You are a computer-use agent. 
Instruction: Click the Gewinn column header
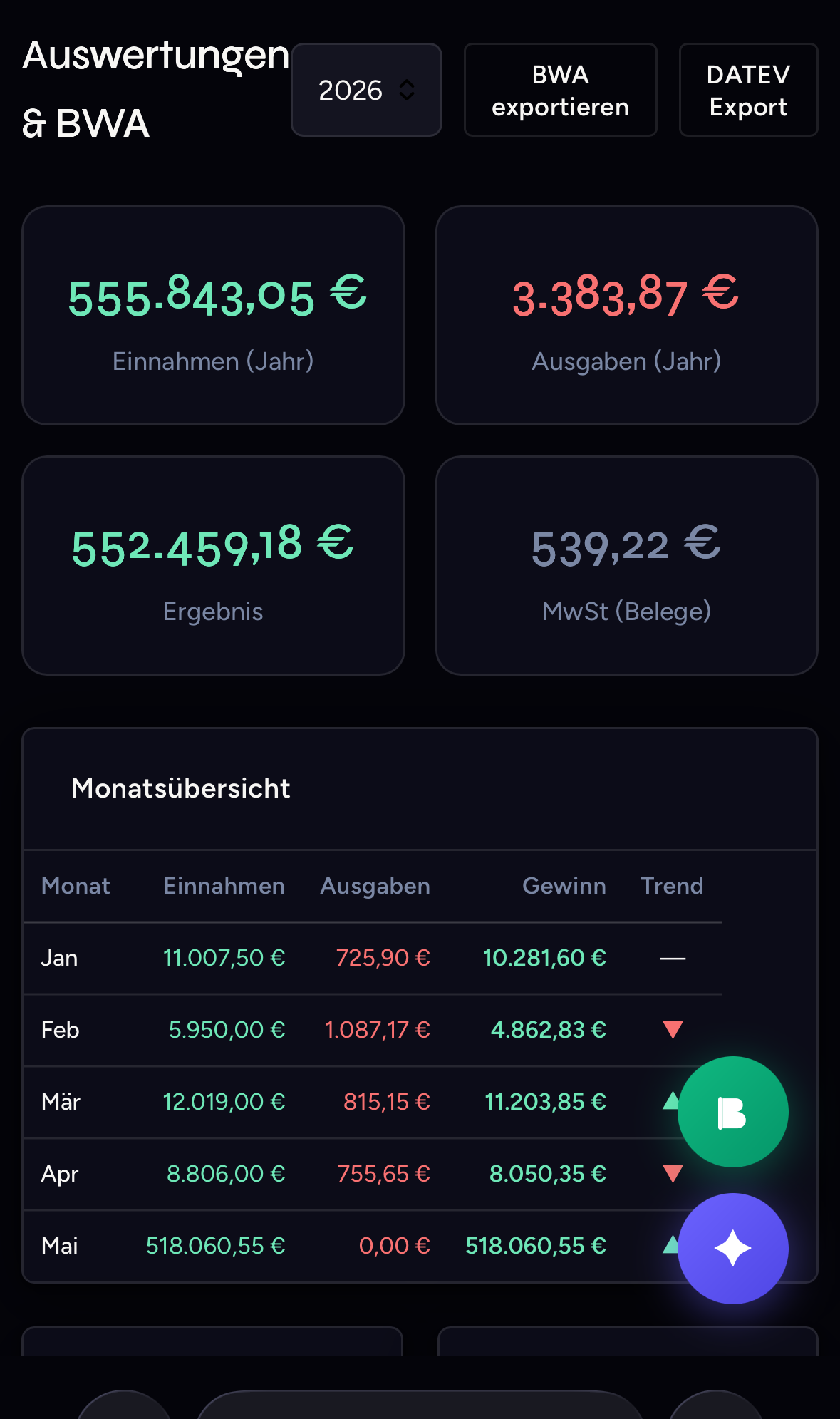pos(564,886)
